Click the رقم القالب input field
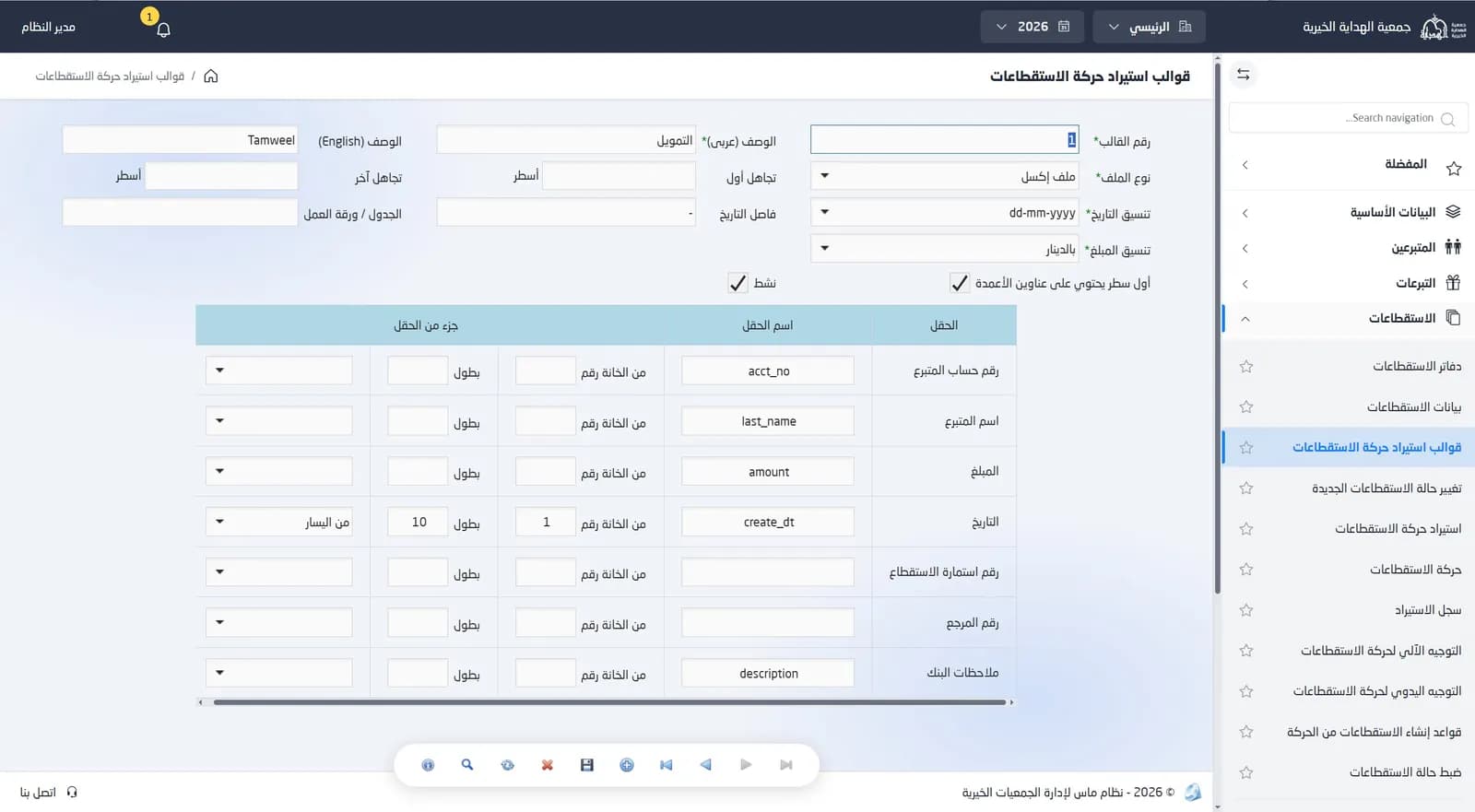 click(x=944, y=139)
